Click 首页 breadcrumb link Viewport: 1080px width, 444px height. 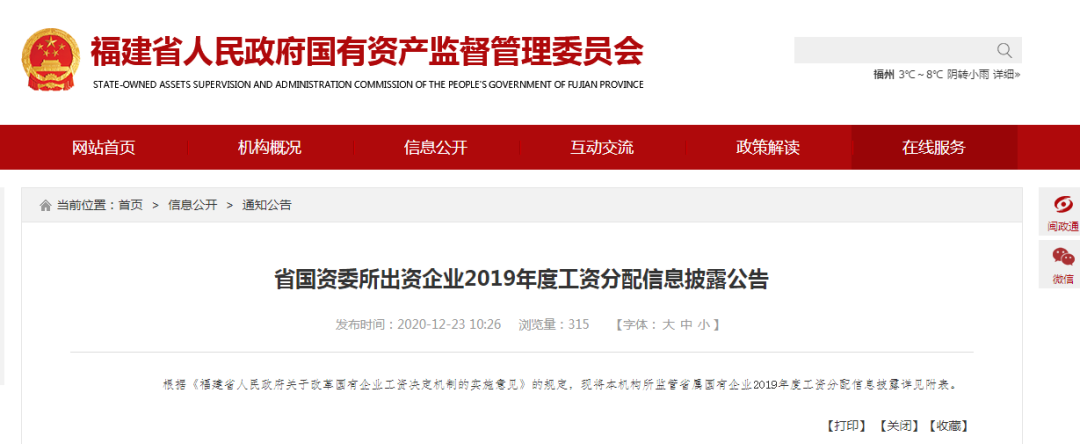coord(130,205)
